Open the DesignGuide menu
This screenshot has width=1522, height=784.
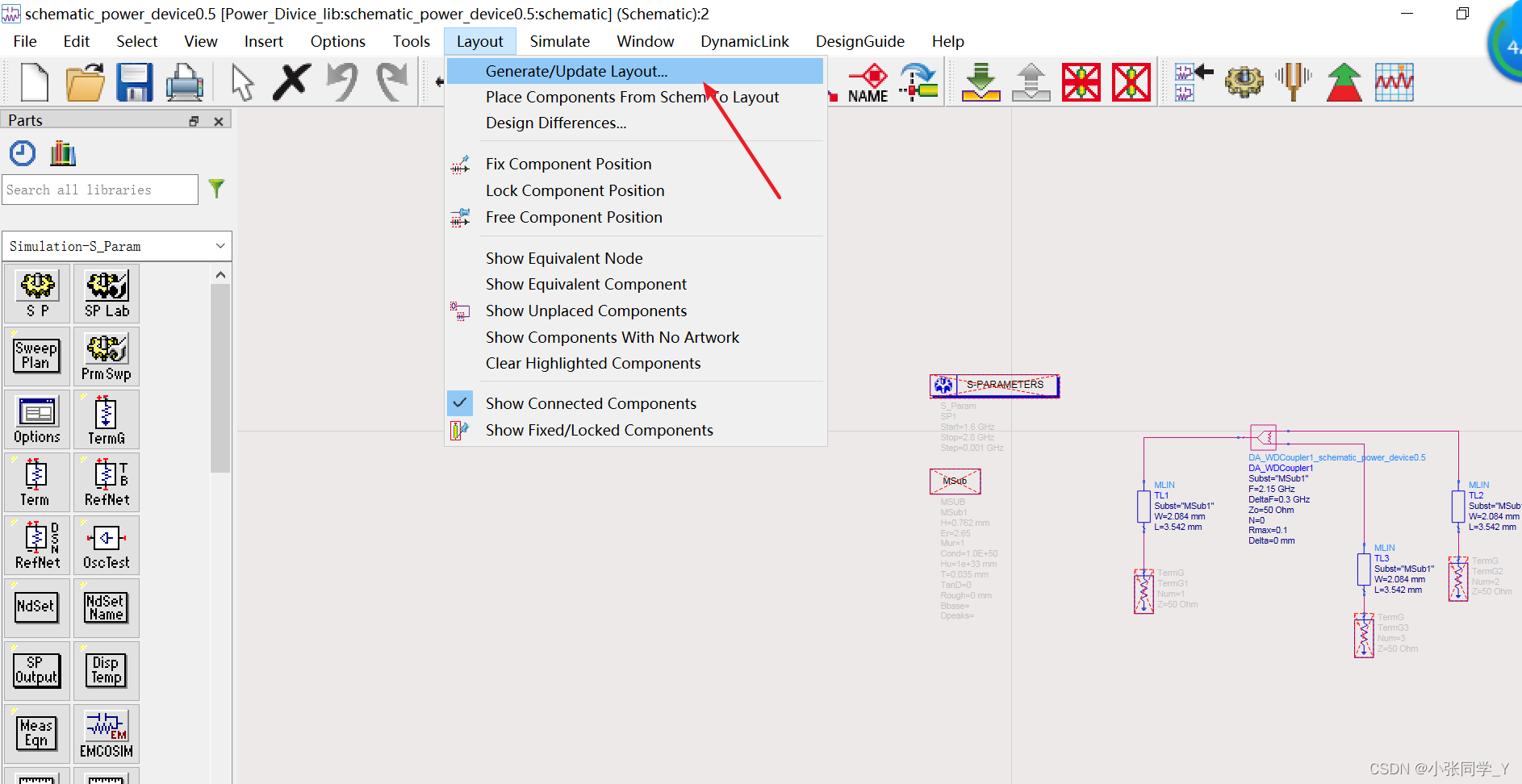click(x=860, y=41)
